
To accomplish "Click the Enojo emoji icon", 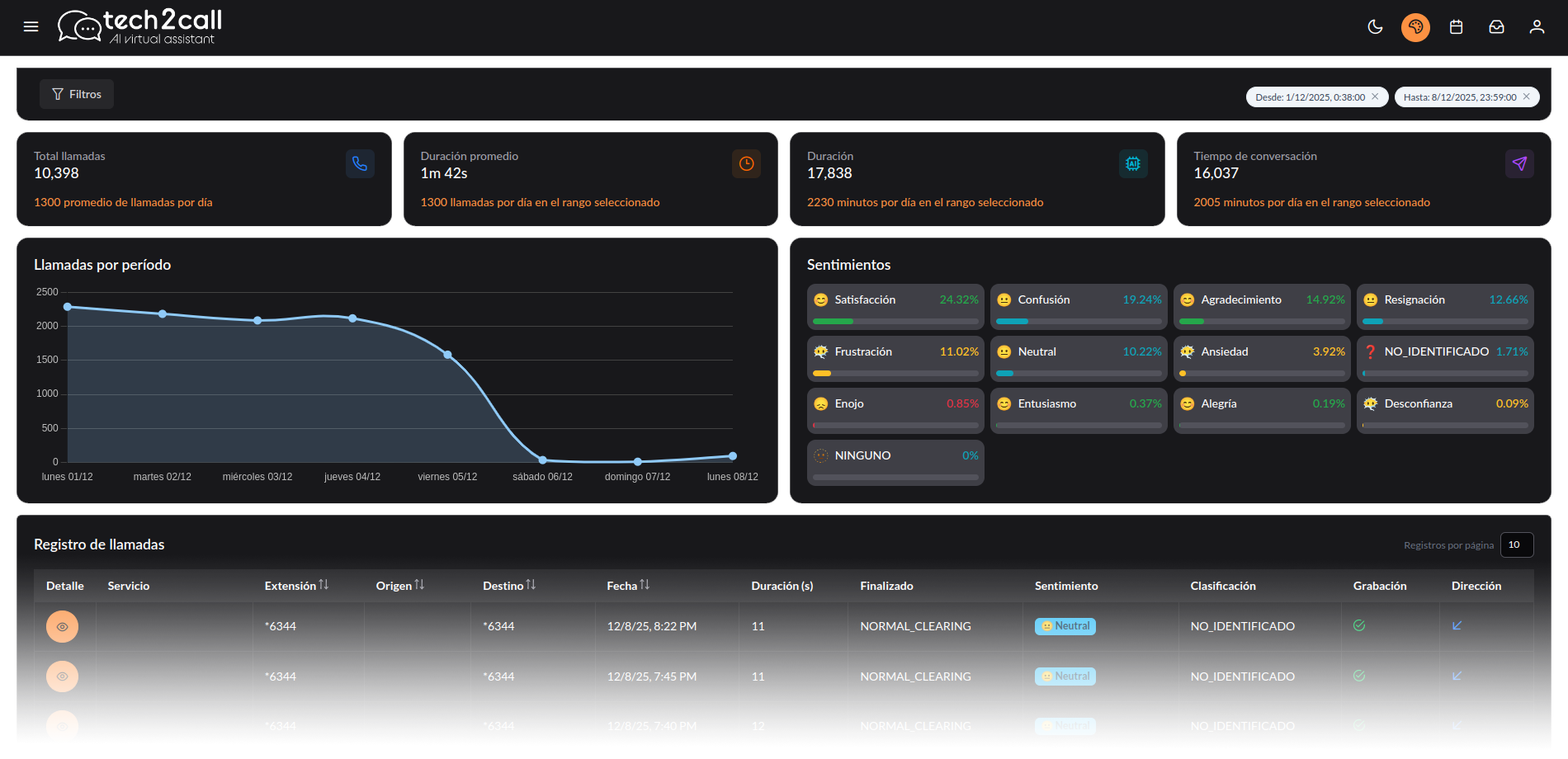I will 821,404.
